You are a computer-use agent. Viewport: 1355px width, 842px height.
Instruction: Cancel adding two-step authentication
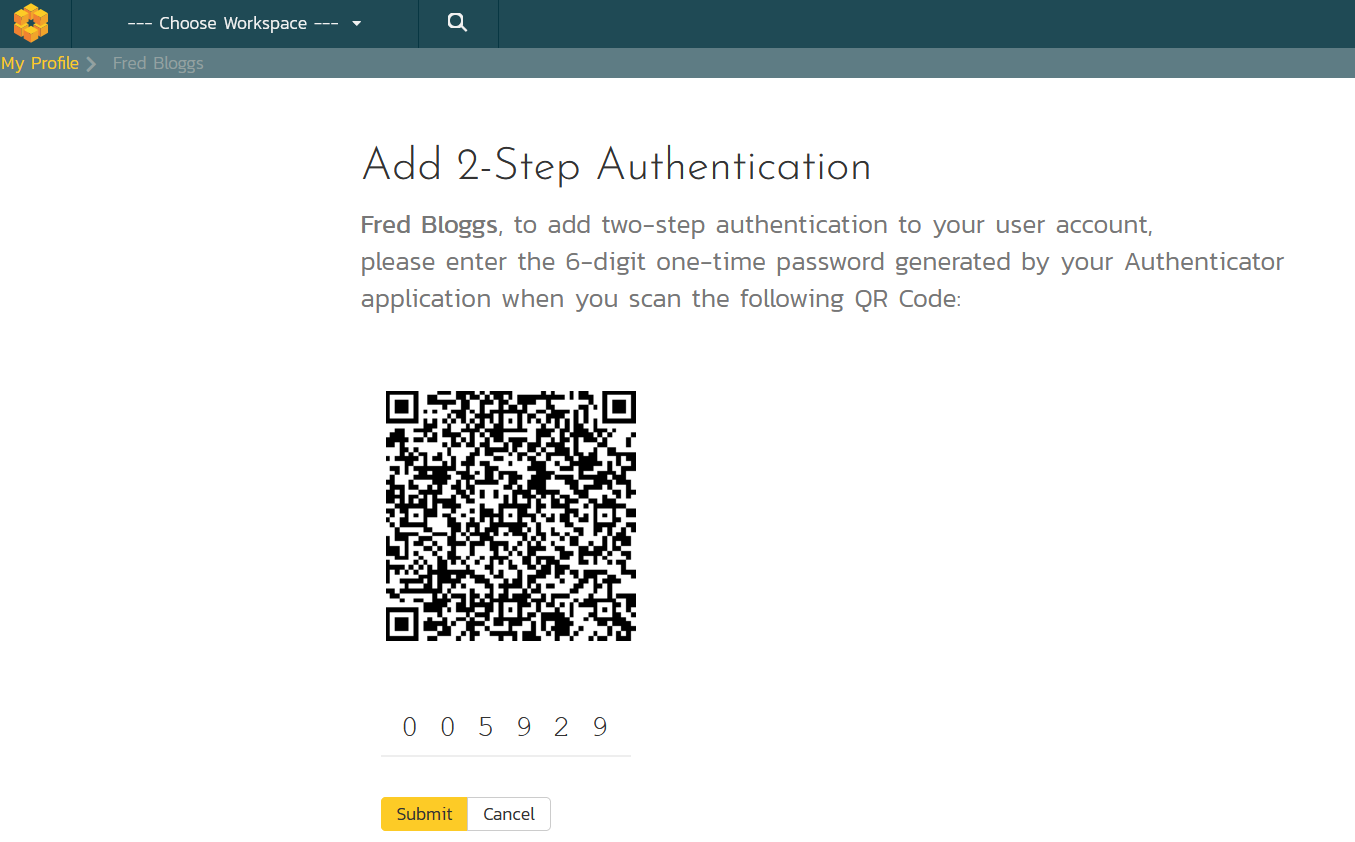pos(509,814)
